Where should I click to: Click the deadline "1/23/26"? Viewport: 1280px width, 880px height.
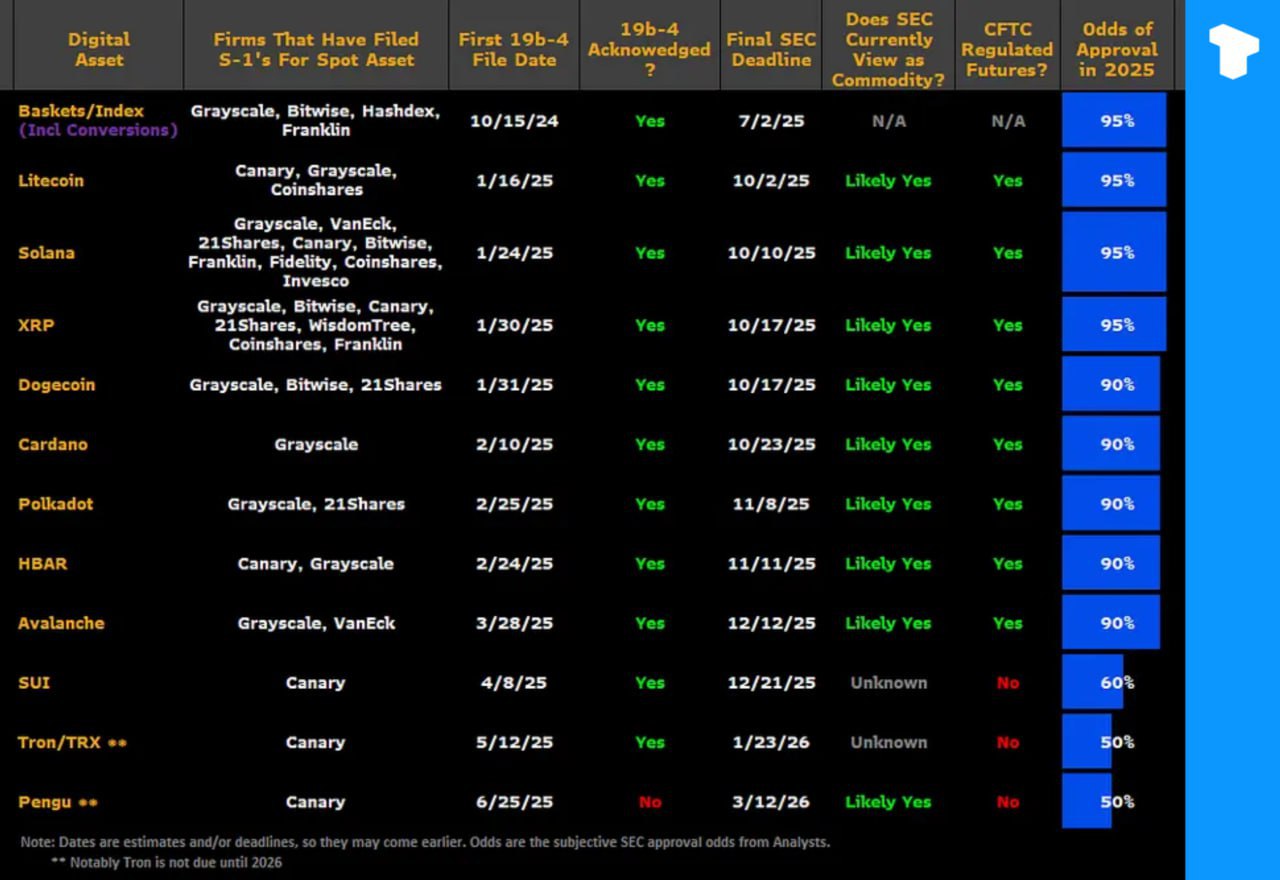[770, 742]
